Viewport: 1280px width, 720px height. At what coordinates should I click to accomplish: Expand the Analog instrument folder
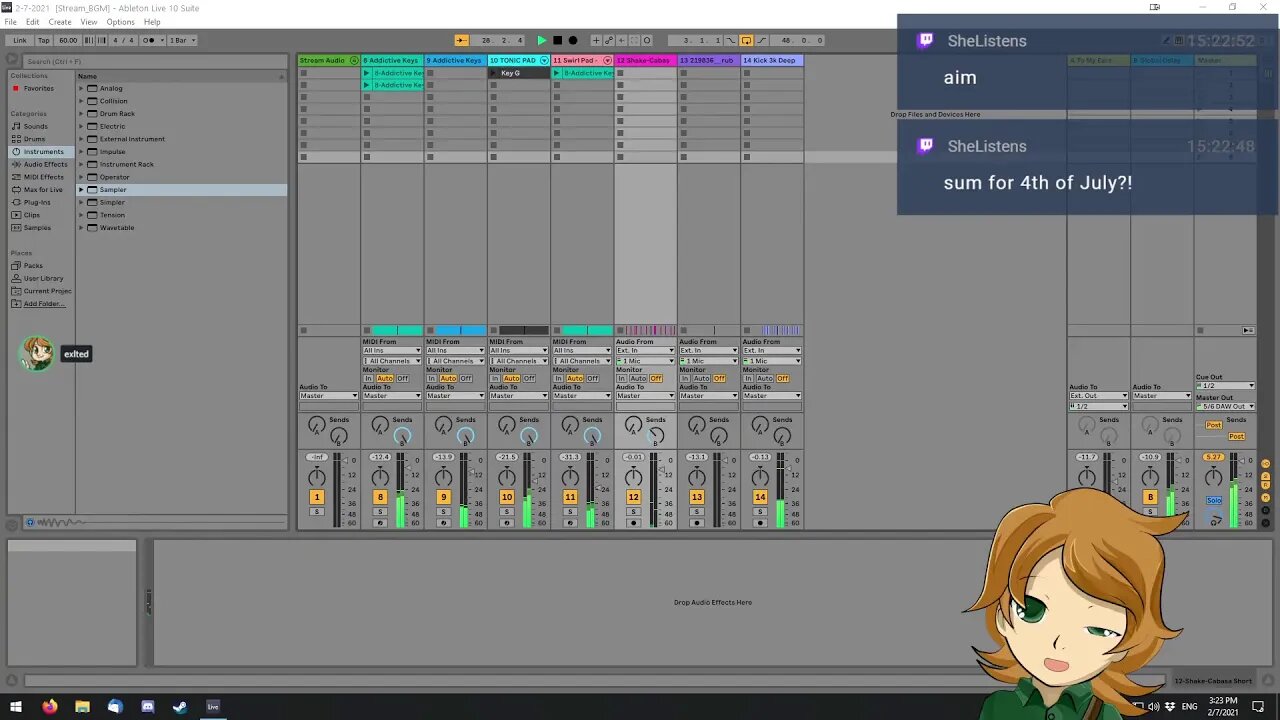coord(82,88)
